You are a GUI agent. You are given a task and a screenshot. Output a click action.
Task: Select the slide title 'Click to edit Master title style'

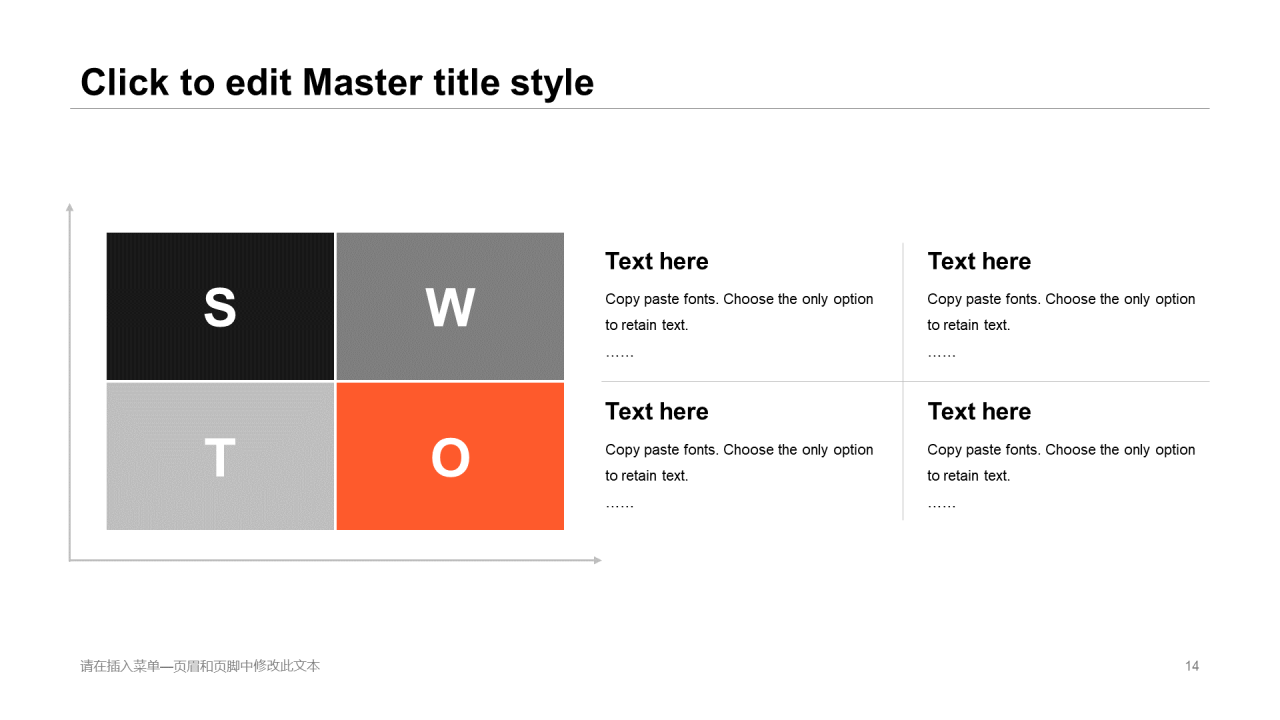point(337,82)
